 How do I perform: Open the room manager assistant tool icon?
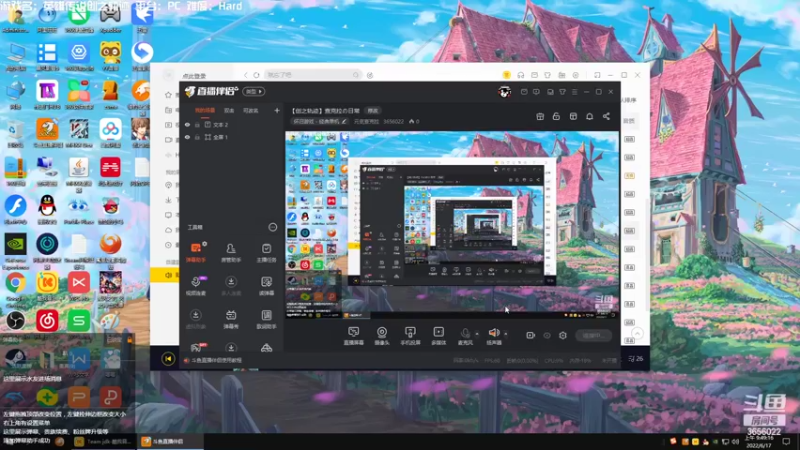click(x=231, y=253)
